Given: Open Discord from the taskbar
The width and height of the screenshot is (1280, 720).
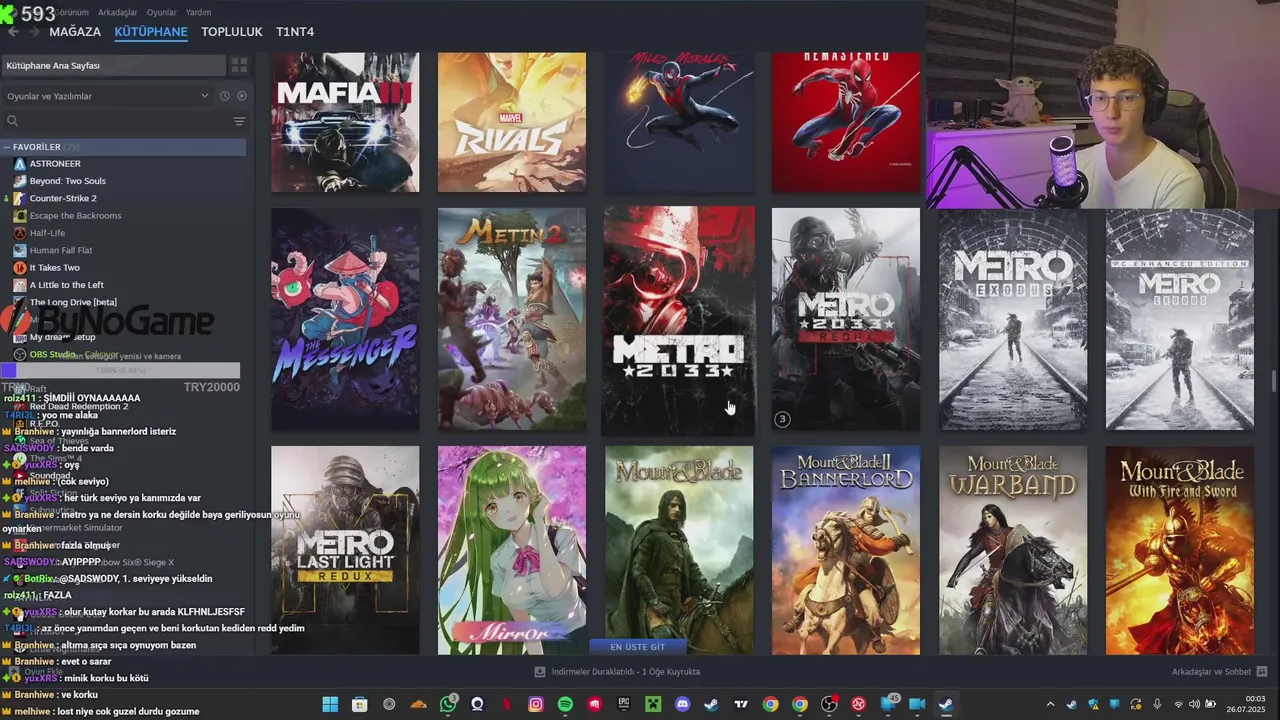Looking at the screenshot, I should point(683,705).
